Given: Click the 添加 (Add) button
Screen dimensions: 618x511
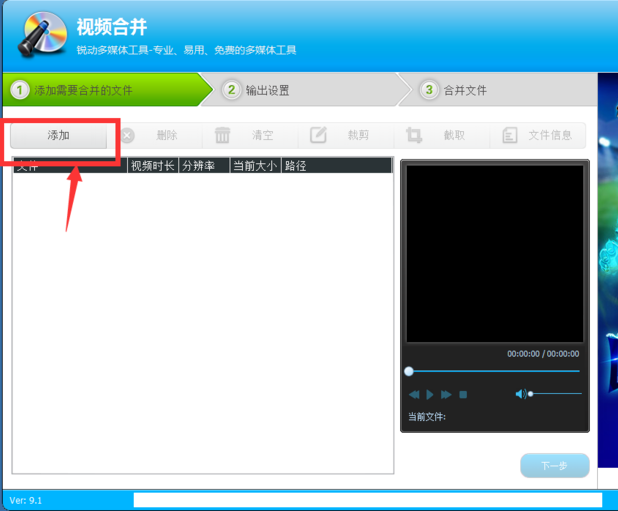Looking at the screenshot, I should tap(58, 136).
